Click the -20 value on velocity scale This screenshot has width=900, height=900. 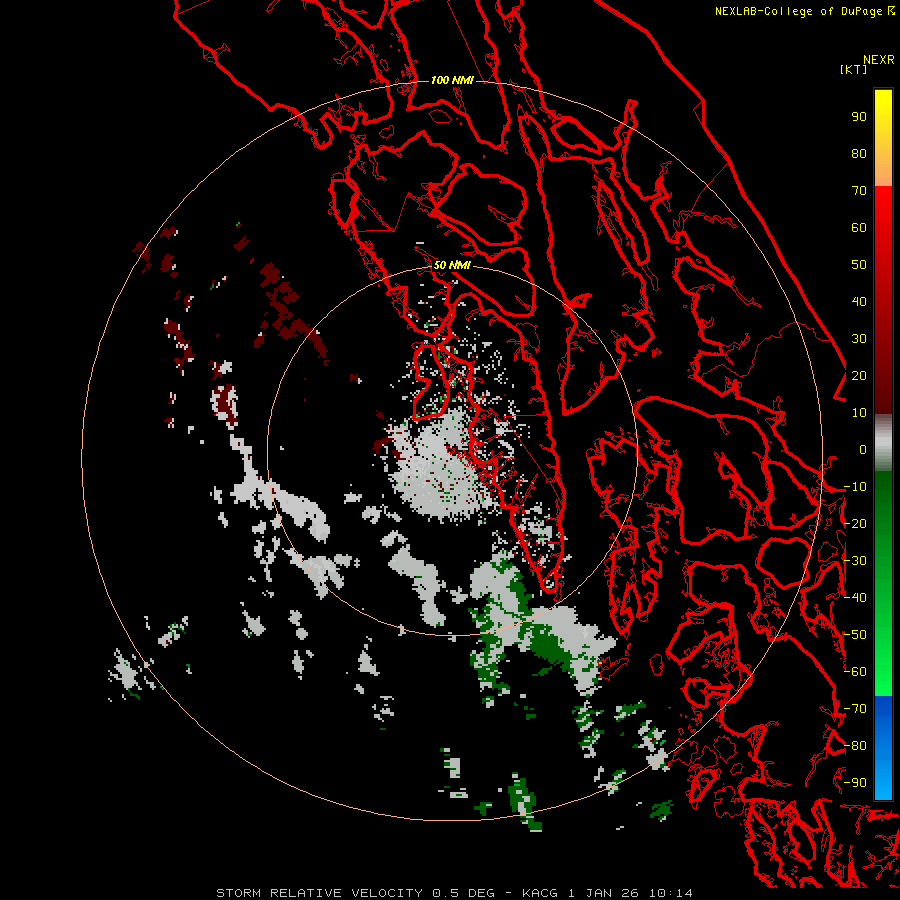855,524
